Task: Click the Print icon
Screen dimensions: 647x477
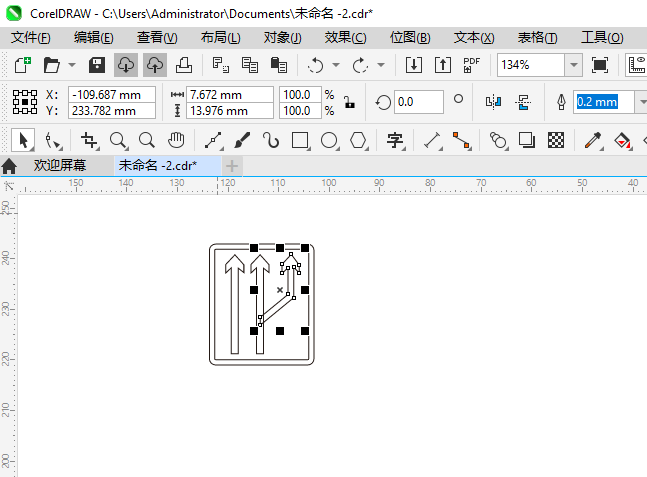Action: [184, 65]
